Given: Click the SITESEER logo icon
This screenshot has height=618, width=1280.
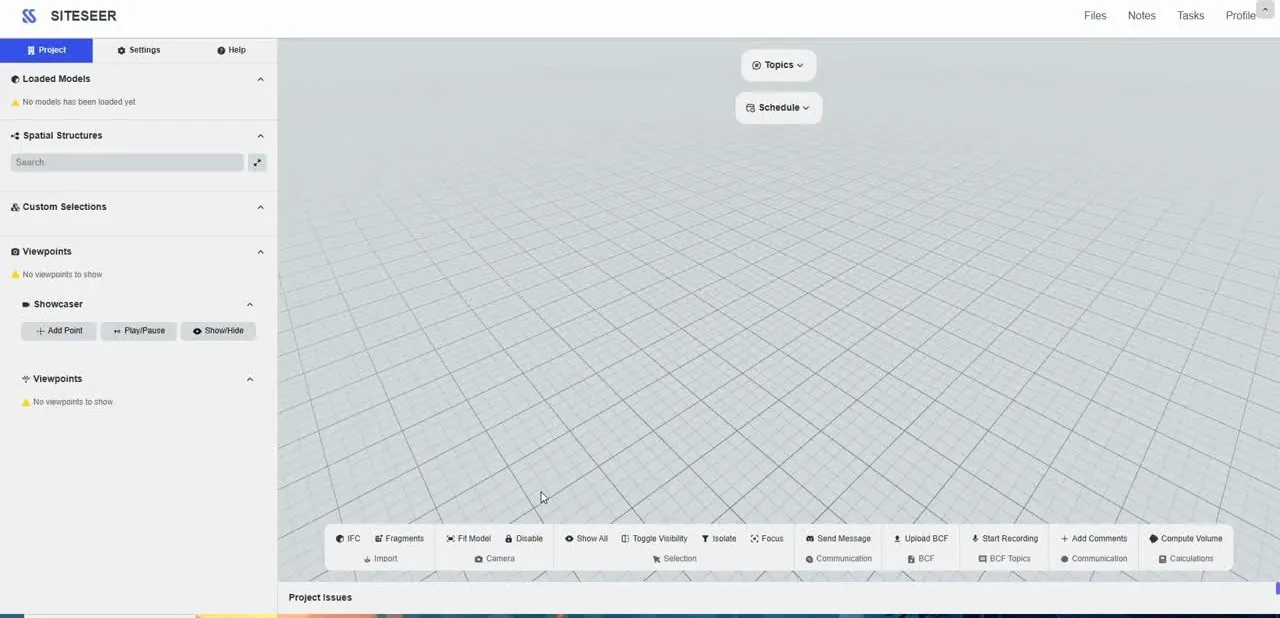Looking at the screenshot, I should coord(29,16).
